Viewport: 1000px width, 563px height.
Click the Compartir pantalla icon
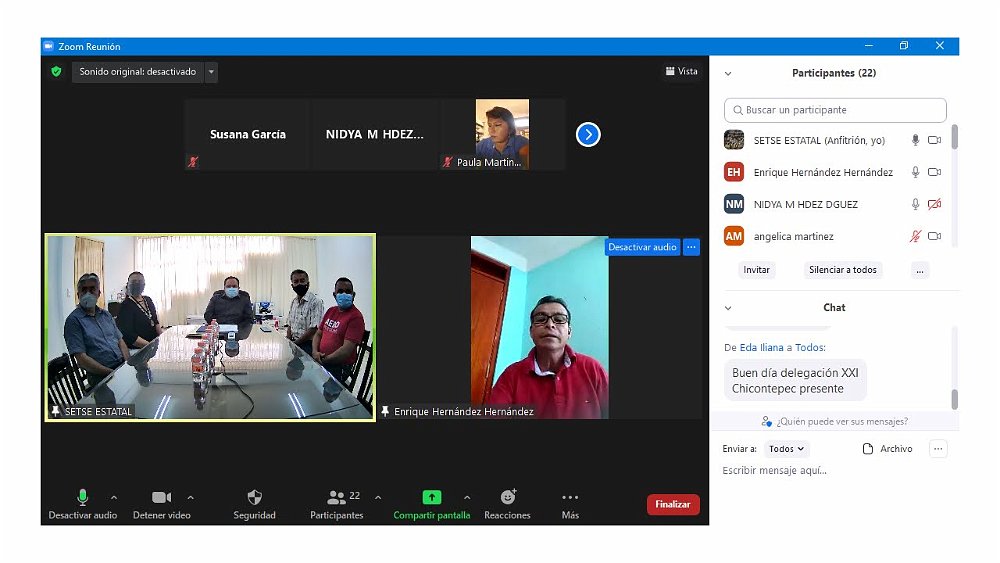tap(431, 498)
